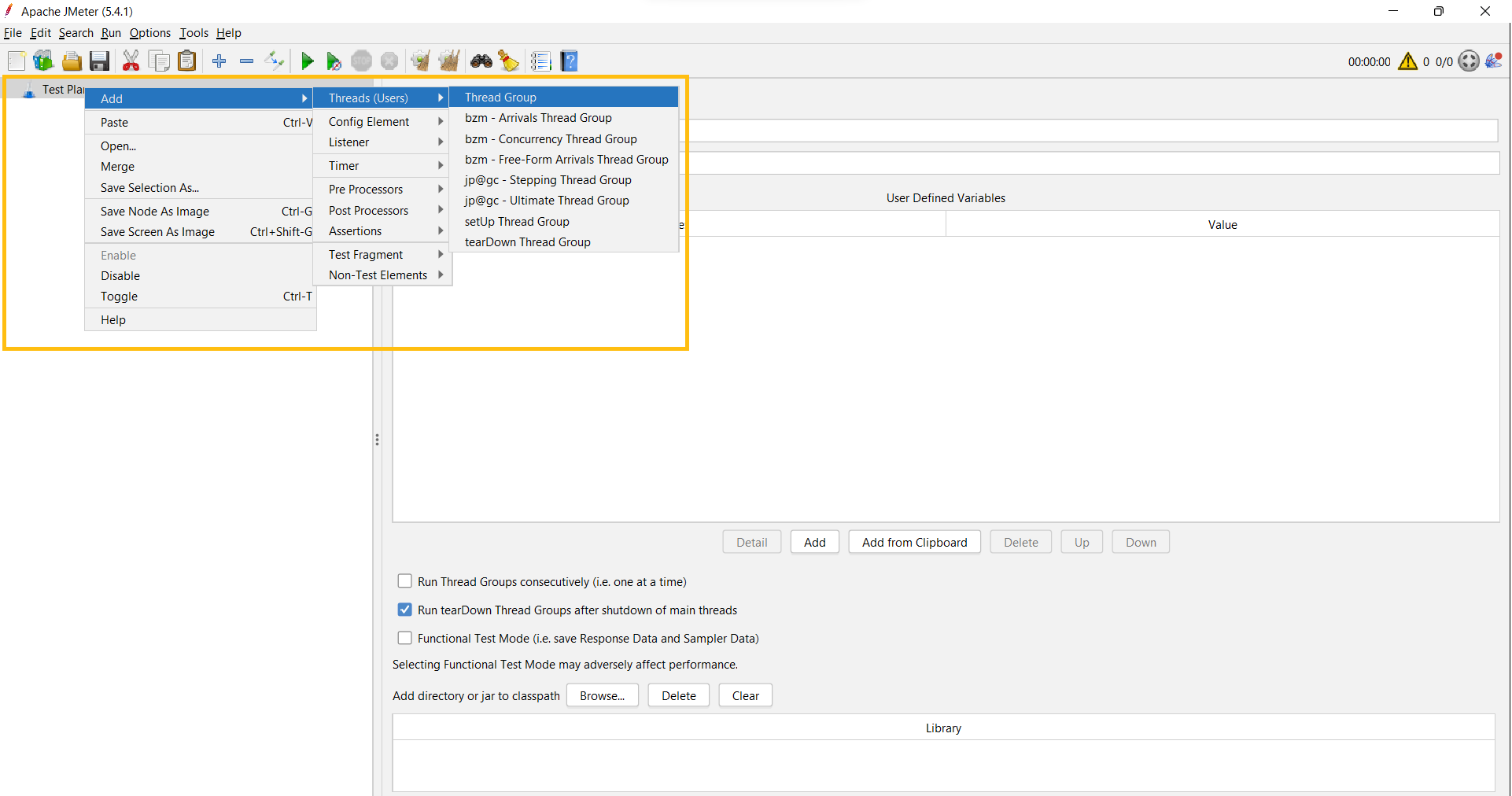Click the Open file folder icon
The height and width of the screenshot is (796, 1512).
[72, 61]
